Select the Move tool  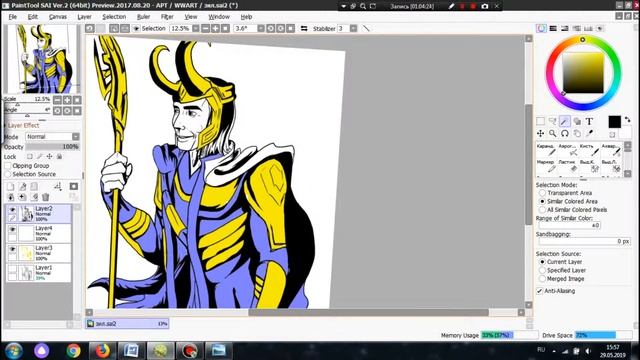pos(540,133)
